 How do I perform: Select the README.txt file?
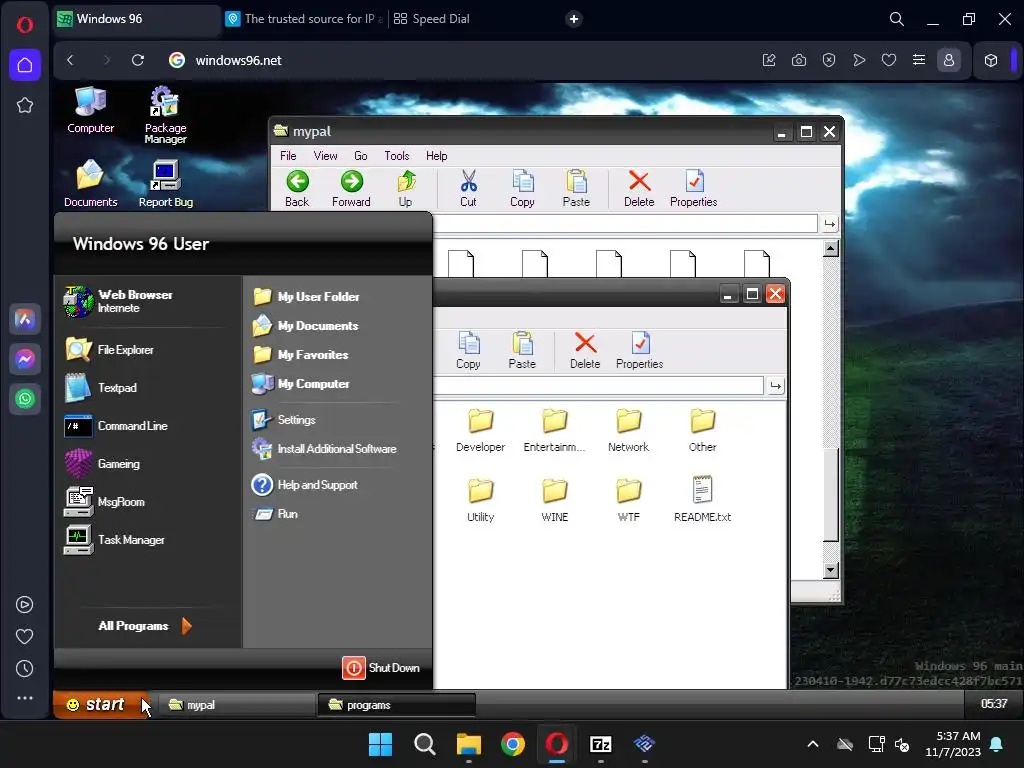703,500
